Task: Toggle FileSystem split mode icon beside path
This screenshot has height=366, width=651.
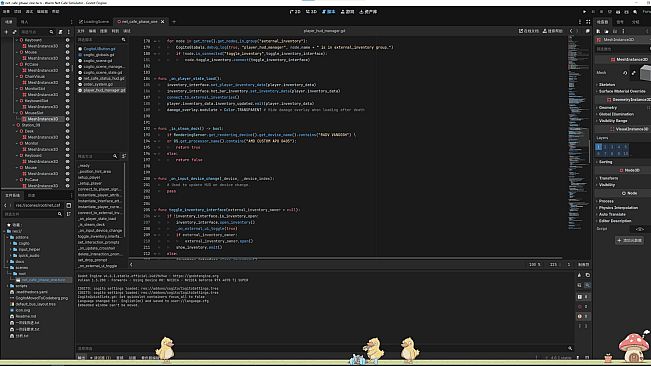Action: tap(69, 205)
